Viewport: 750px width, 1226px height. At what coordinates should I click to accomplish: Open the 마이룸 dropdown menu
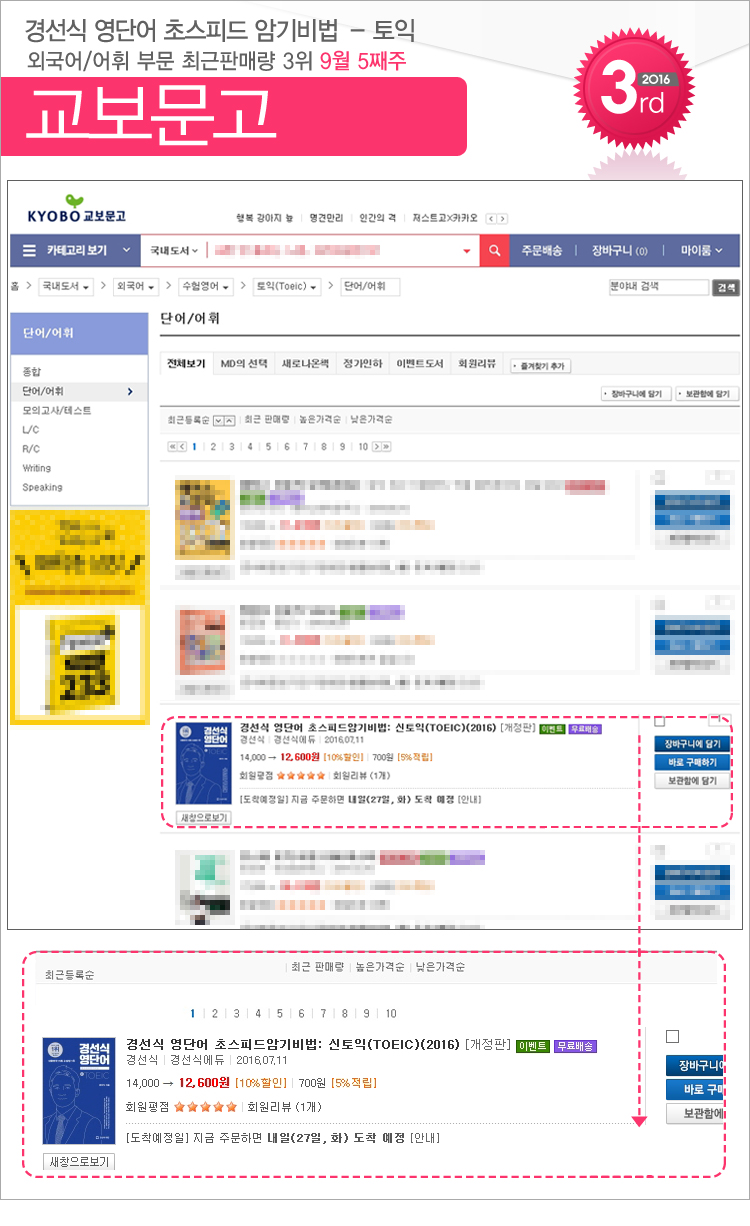click(702, 251)
